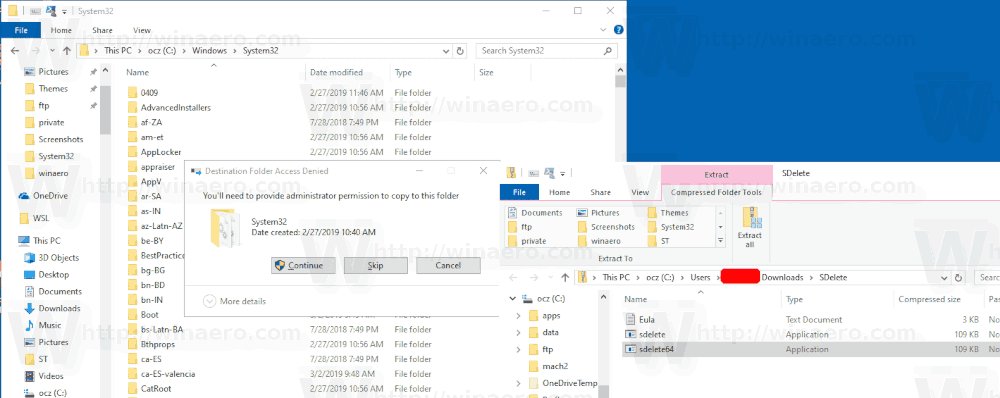
Task: Expand ftp folder in SDelete tree
Action: [x=518, y=350]
